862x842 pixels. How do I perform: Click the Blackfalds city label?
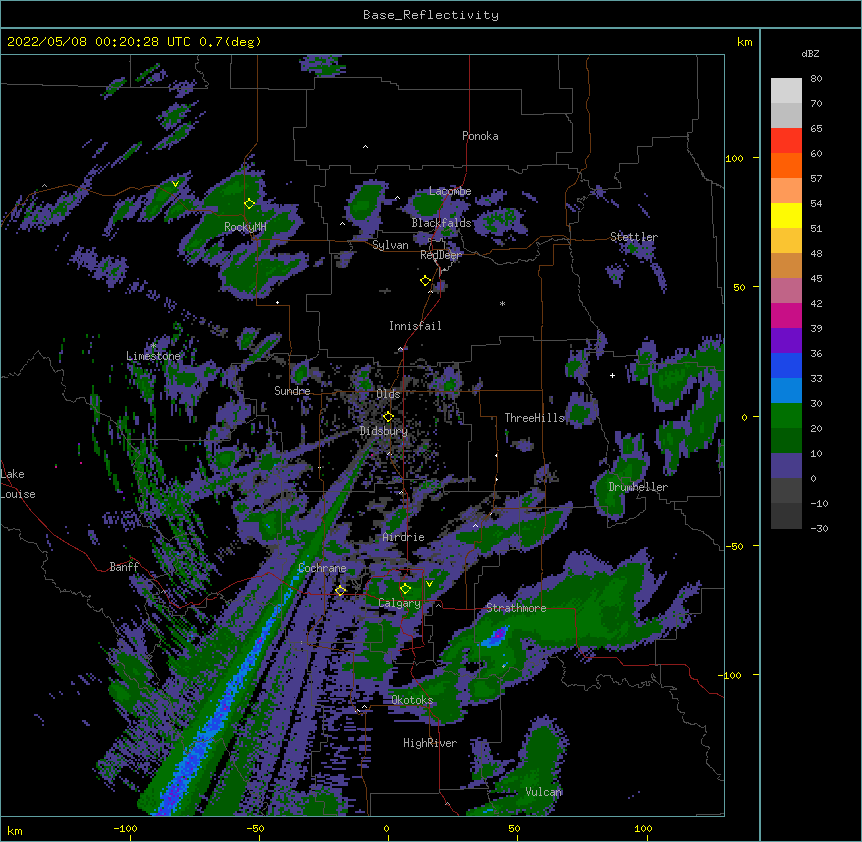coord(441,223)
